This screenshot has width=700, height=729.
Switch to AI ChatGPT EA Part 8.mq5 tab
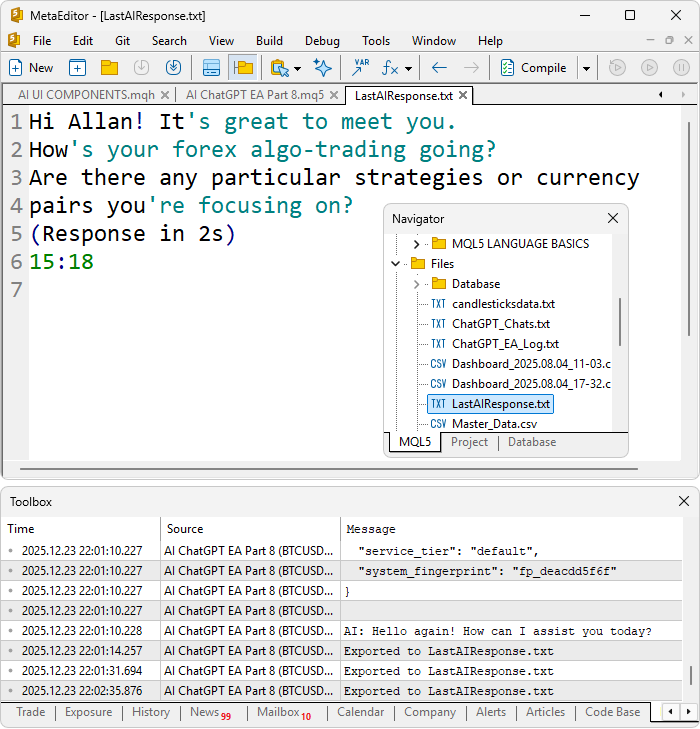click(x=255, y=95)
